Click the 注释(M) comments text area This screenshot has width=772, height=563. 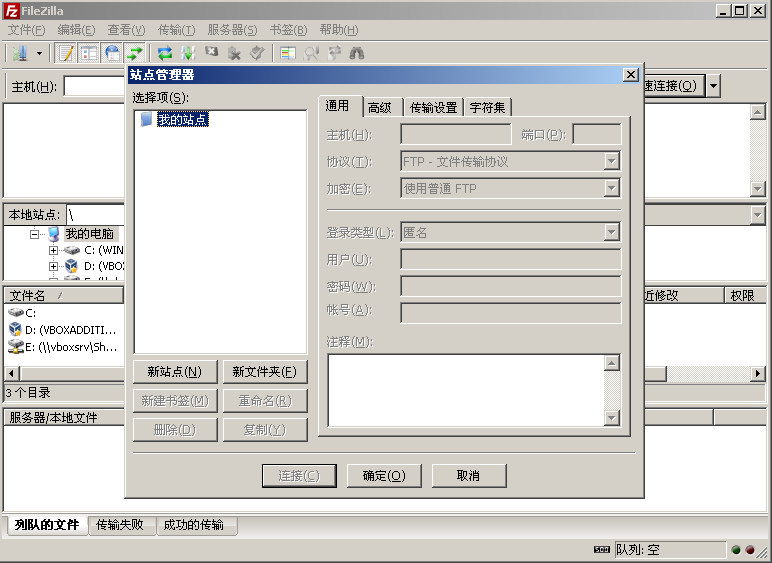[x=466, y=390]
